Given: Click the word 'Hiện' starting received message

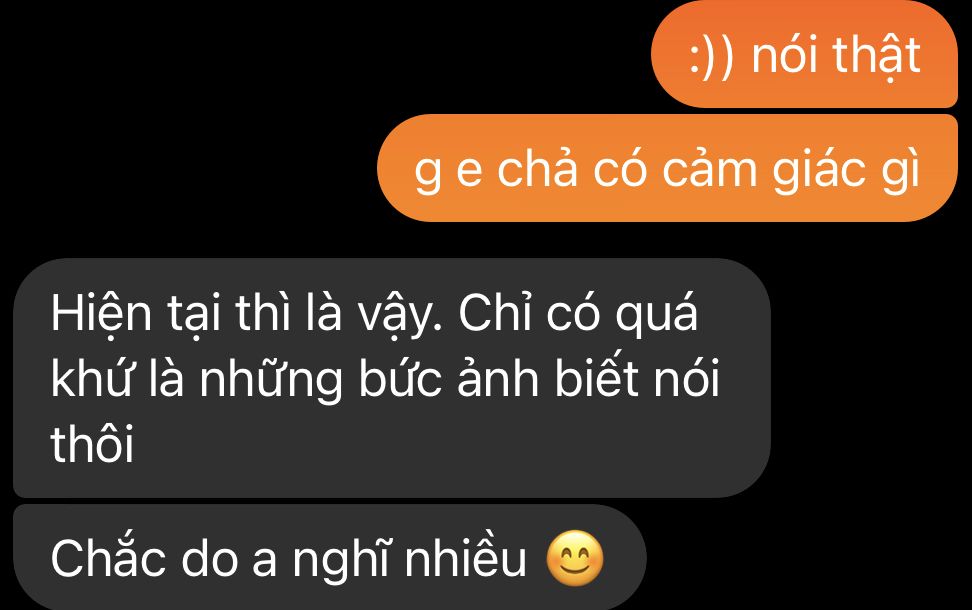Looking at the screenshot, I should point(101,313).
